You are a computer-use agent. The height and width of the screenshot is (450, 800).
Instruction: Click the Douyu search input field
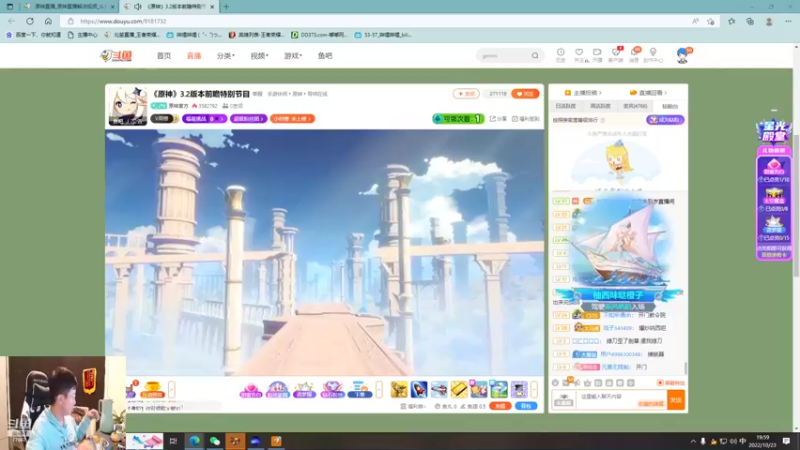tap(504, 56)
